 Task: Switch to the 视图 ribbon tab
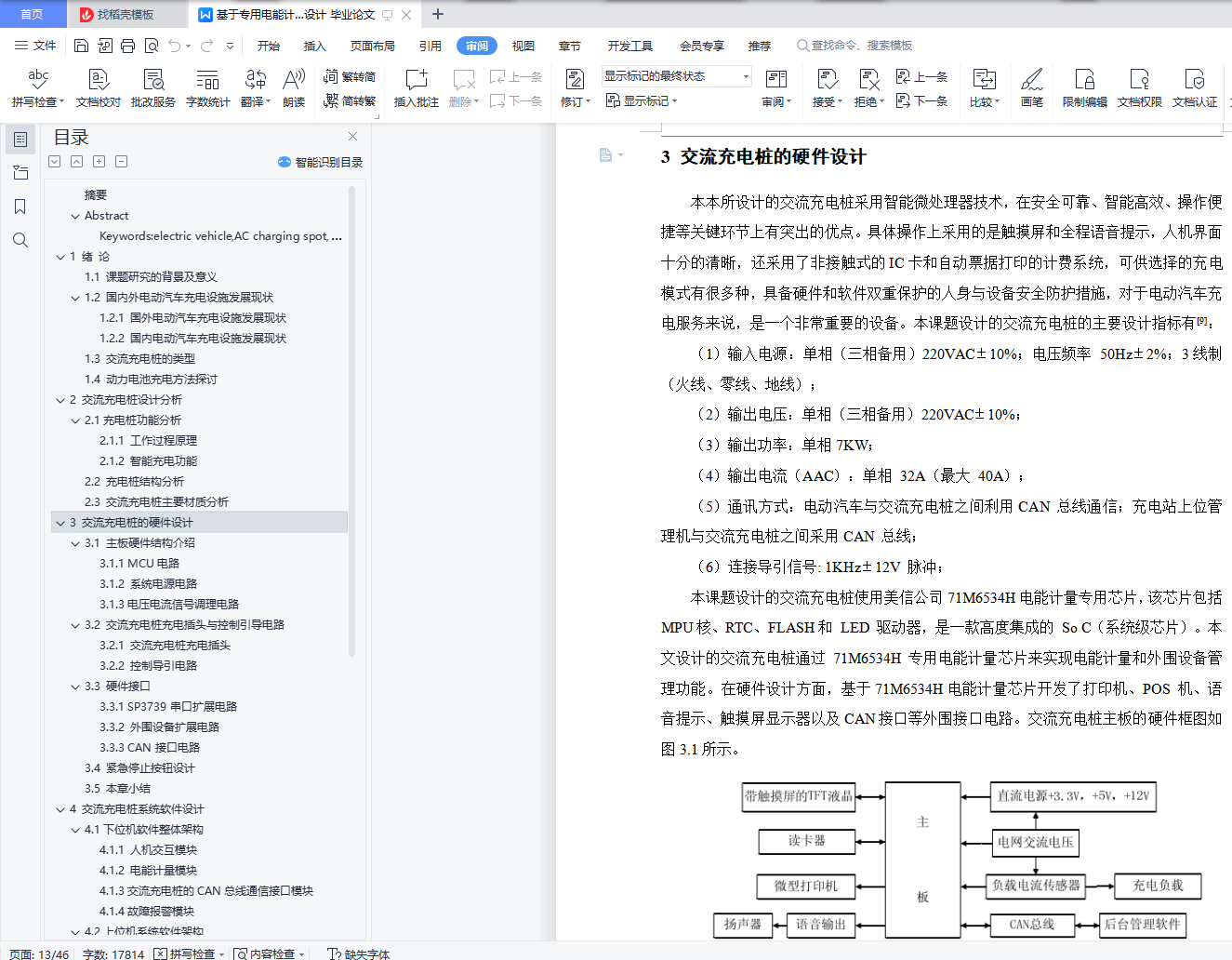523,46
